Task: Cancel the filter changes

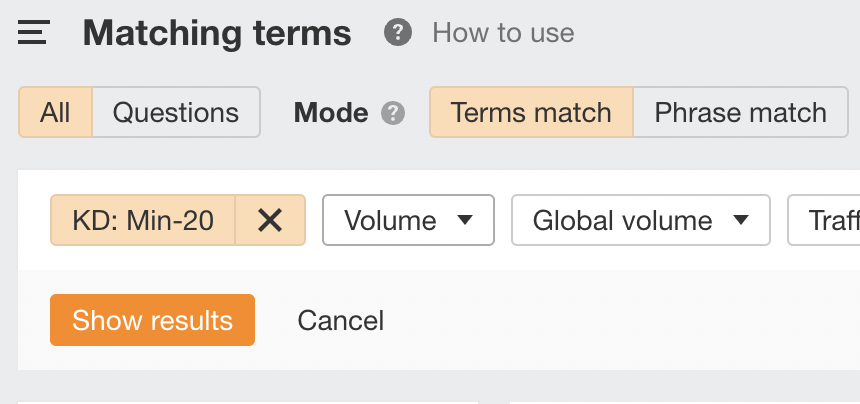Action: pos(341,320)
